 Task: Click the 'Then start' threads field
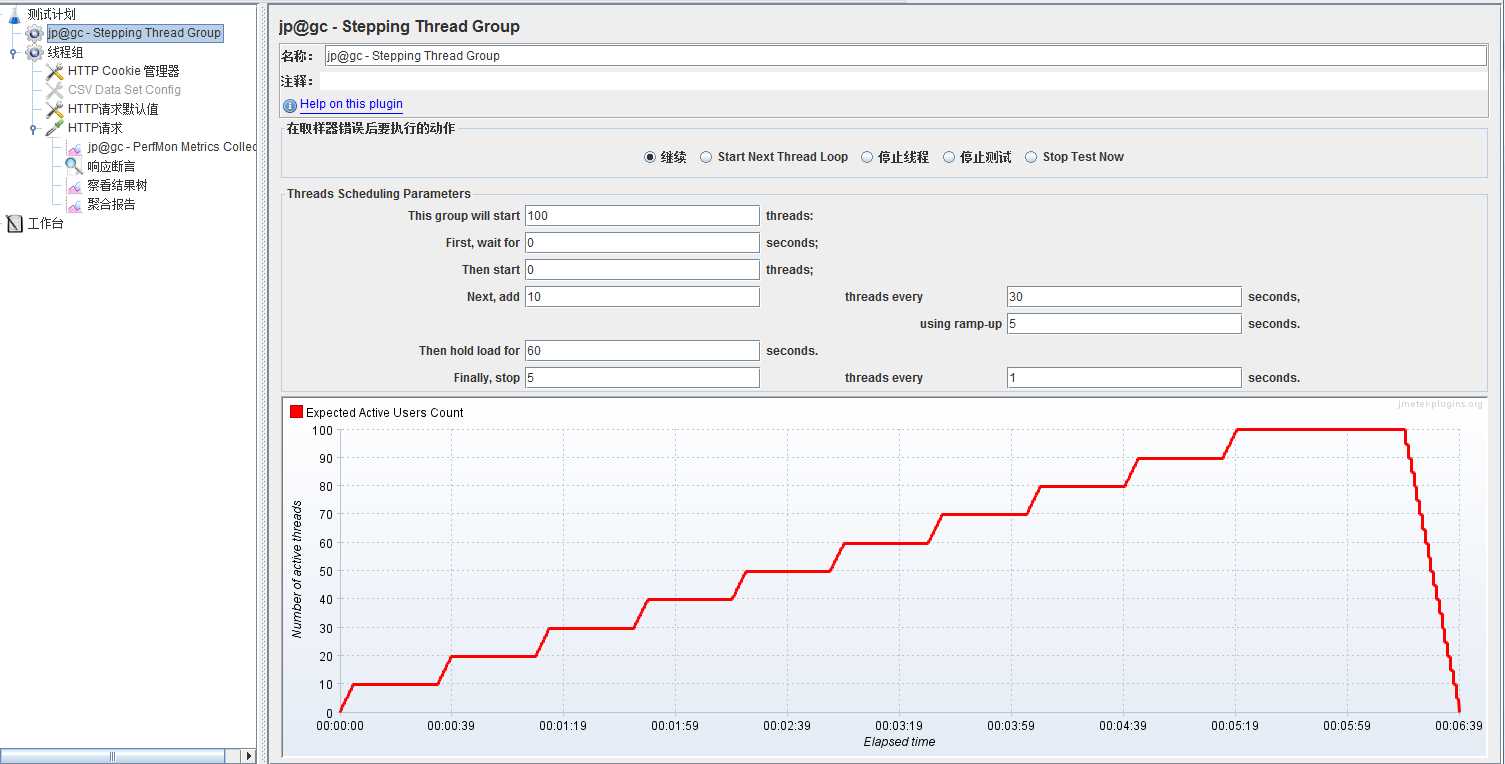pos(642,270)
